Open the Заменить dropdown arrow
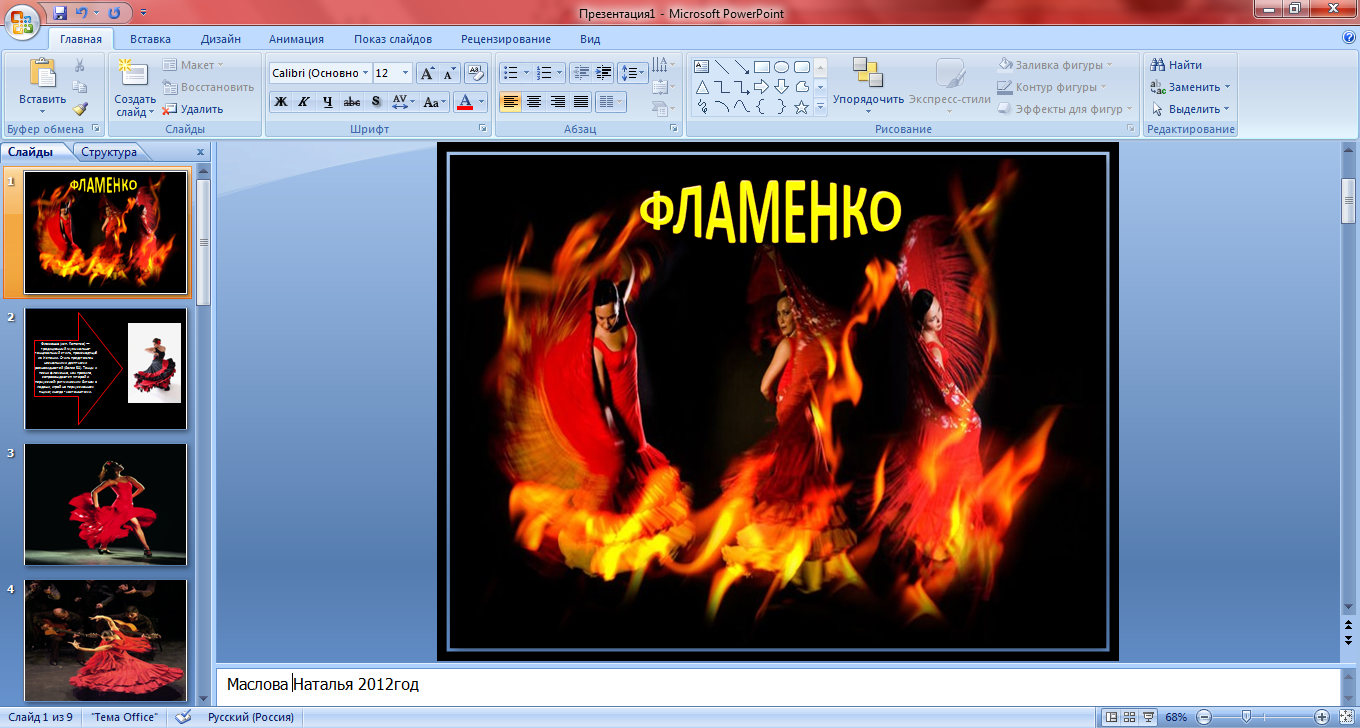The width and height of the screenshot is (1360, 728). click(x=1227, y=87)
